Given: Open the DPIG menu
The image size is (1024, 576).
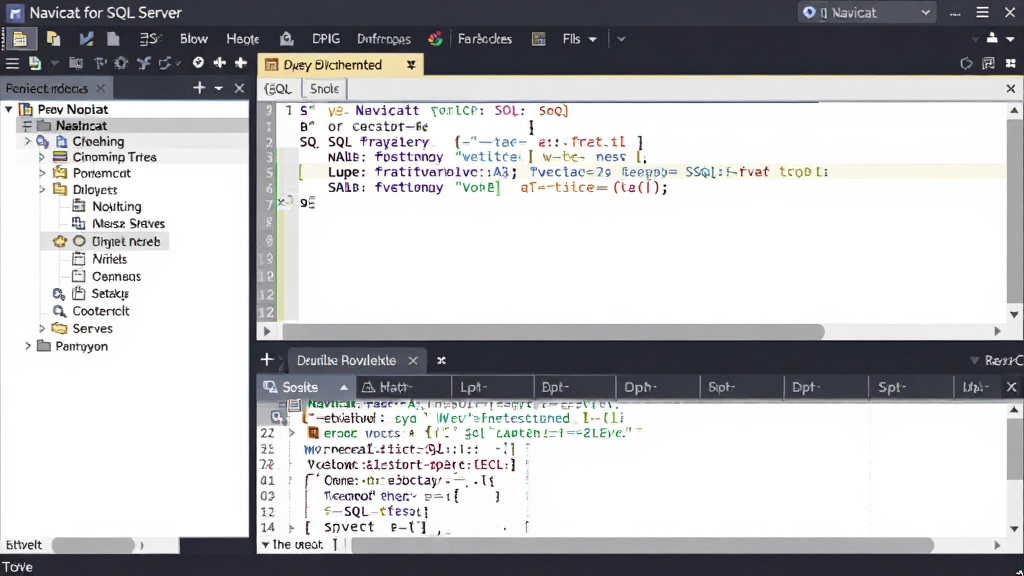Looking at the screenshot, I should point(326,39).
